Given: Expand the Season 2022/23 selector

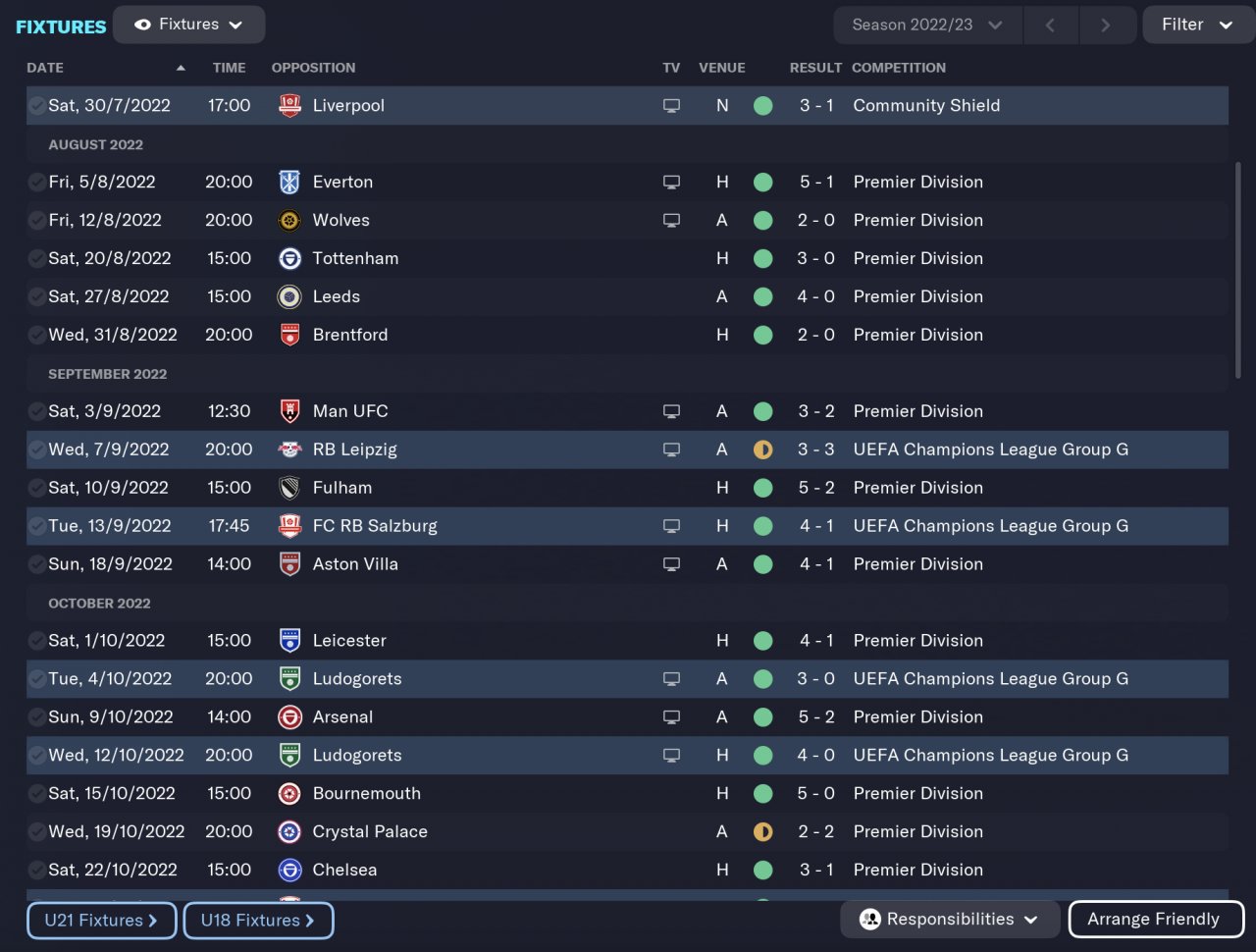Looking at the screenshot, I should point(926,25).
